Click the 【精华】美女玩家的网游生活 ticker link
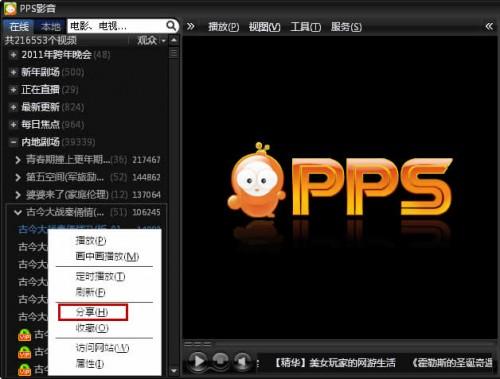The width and height of the screenshot is (500, 379). [x=335, y=363]
